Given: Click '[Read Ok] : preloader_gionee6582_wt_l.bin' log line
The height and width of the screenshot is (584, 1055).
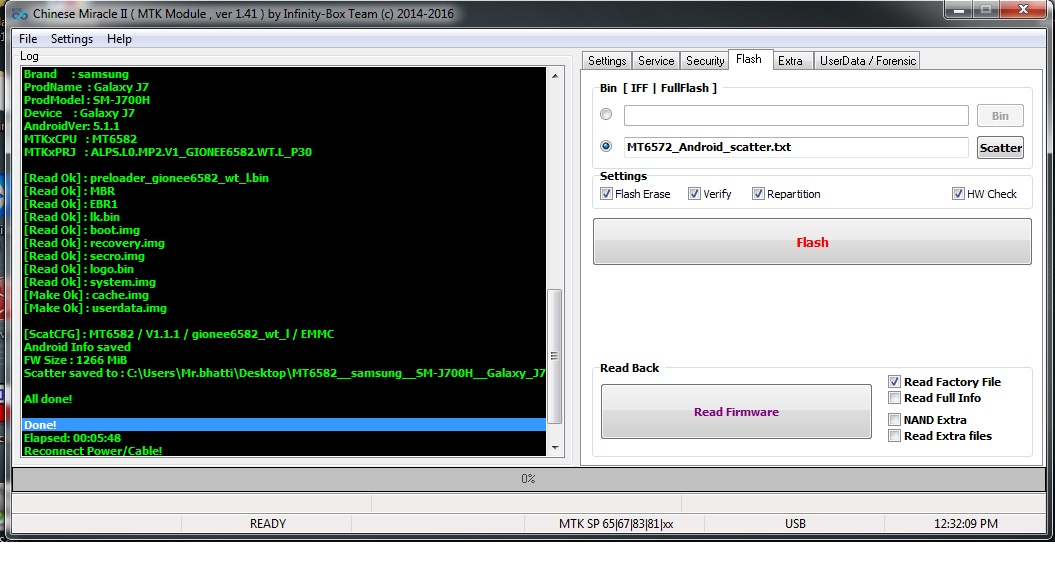Looking at the screenshot, I should (x=146, y=178).
